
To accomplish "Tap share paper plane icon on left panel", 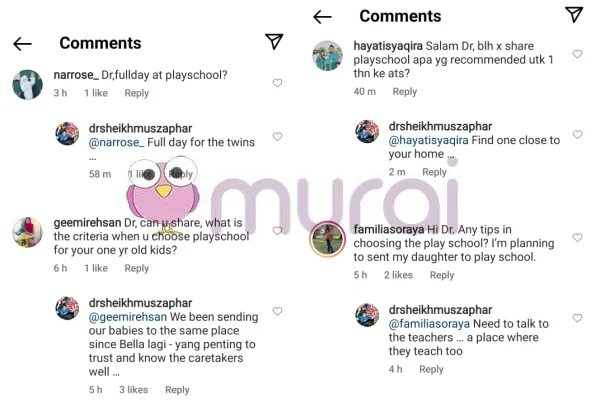I will [x=274, y=41].
